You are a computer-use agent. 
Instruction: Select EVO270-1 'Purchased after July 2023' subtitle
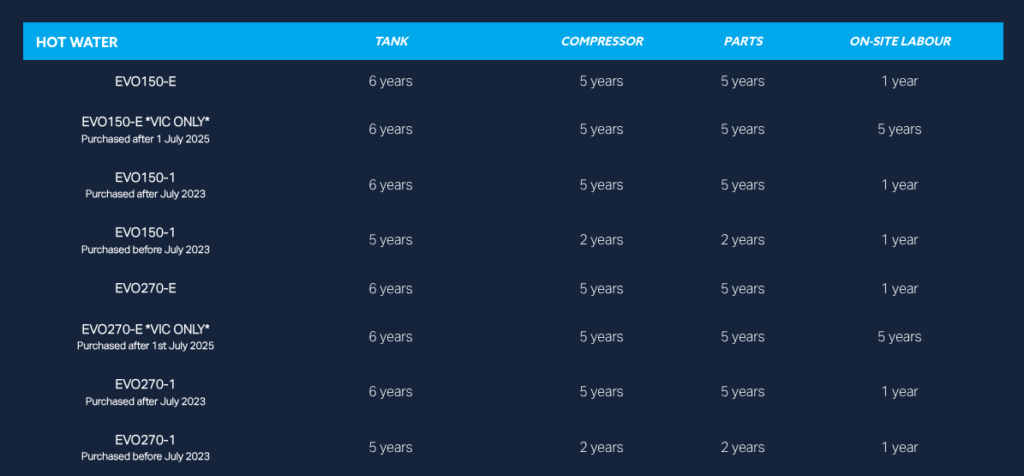pyautogui.click(x=145, y=402)
